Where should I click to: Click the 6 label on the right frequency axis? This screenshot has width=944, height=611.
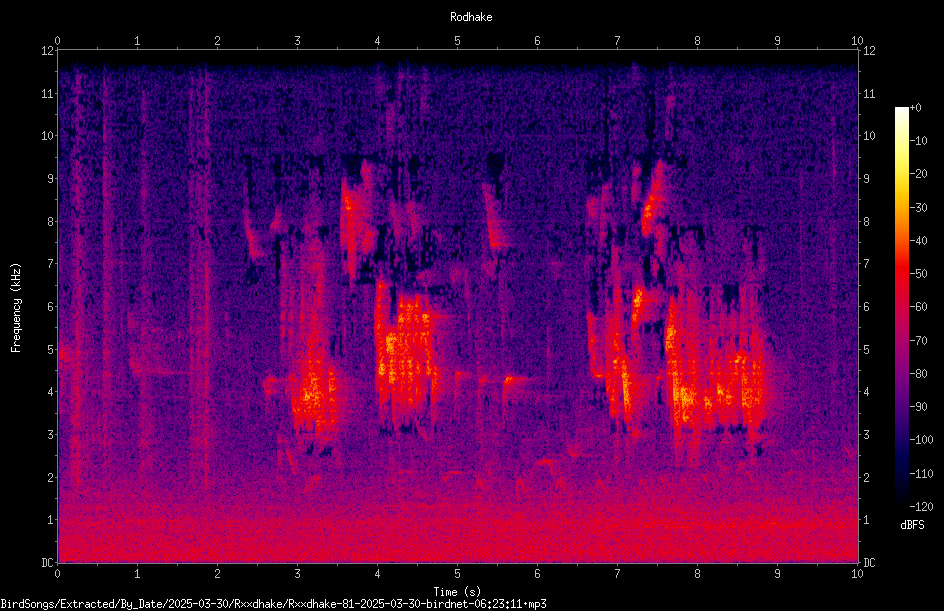click(866, 306)
